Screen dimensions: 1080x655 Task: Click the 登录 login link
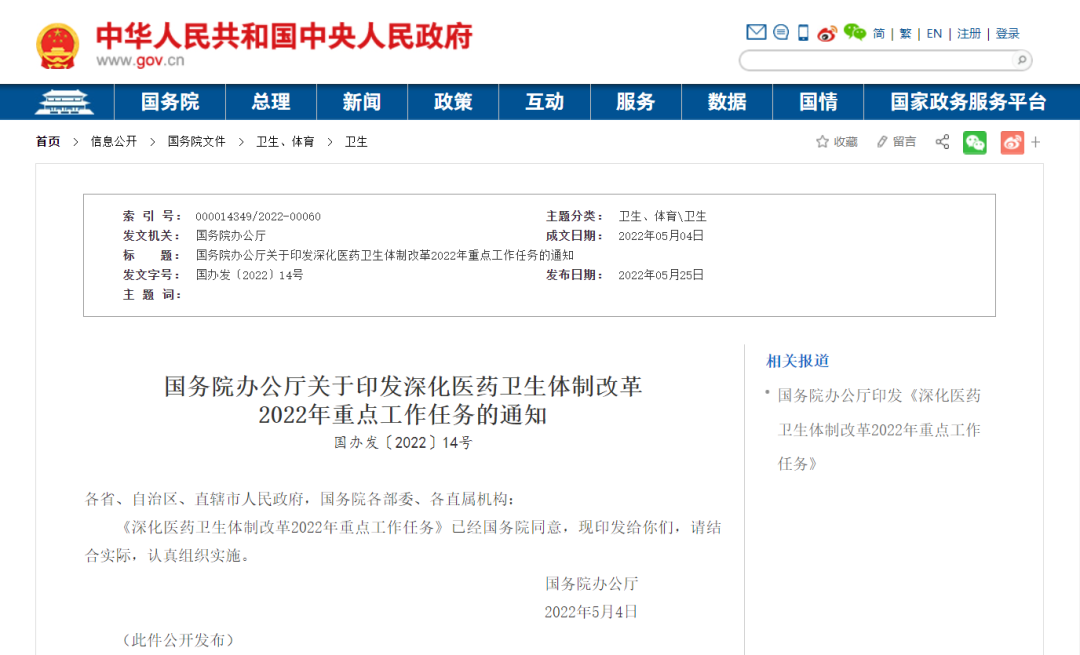click(x=1007, y=33)
